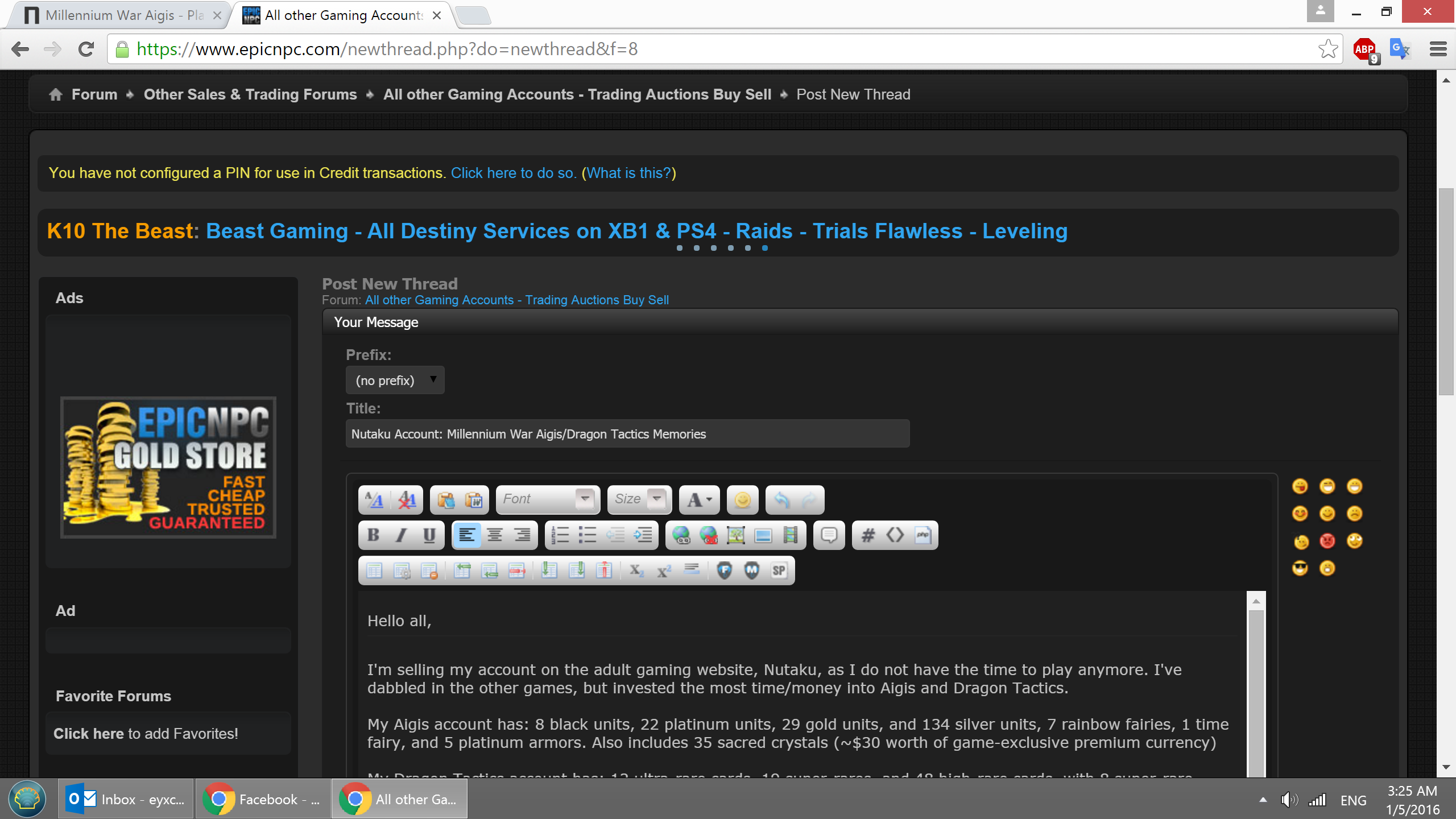
Task: Open the Size dropdown
Action: point(639,499)
